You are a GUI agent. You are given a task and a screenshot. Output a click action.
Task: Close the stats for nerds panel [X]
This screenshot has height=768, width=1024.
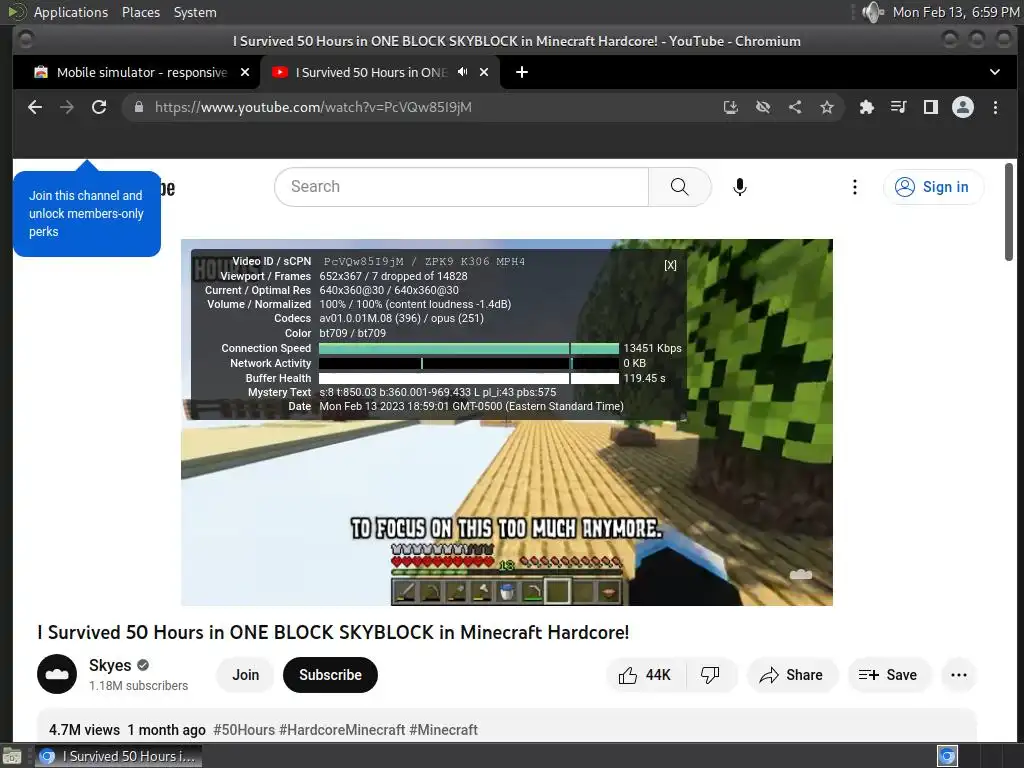670,265
